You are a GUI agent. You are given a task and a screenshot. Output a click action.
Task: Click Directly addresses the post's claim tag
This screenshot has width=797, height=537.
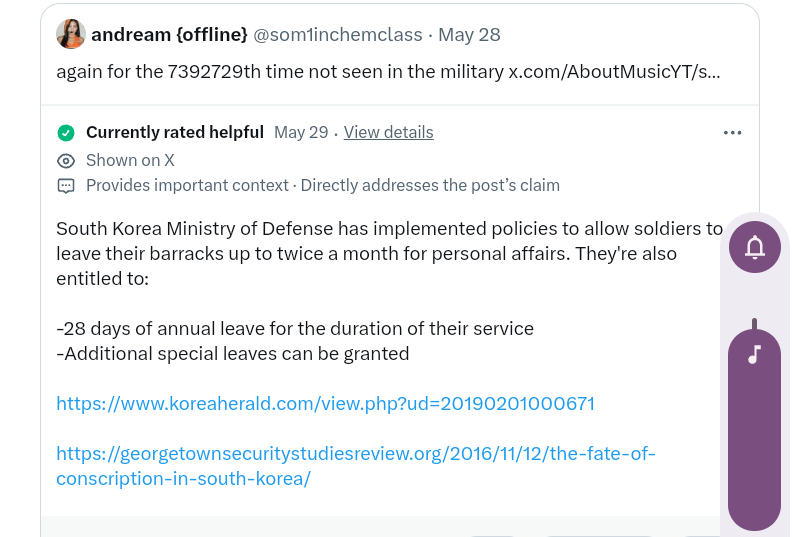[x=430, y=186]
